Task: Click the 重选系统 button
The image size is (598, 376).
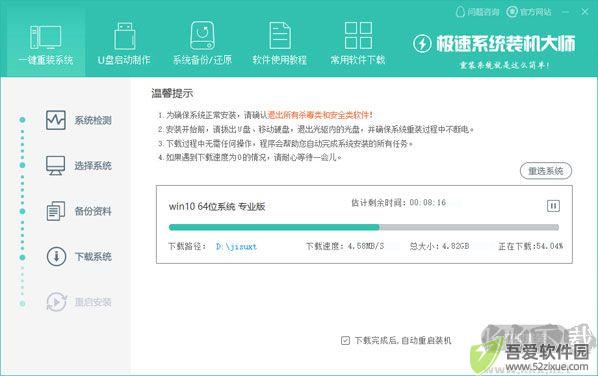Action: click(x=546, y=171)
